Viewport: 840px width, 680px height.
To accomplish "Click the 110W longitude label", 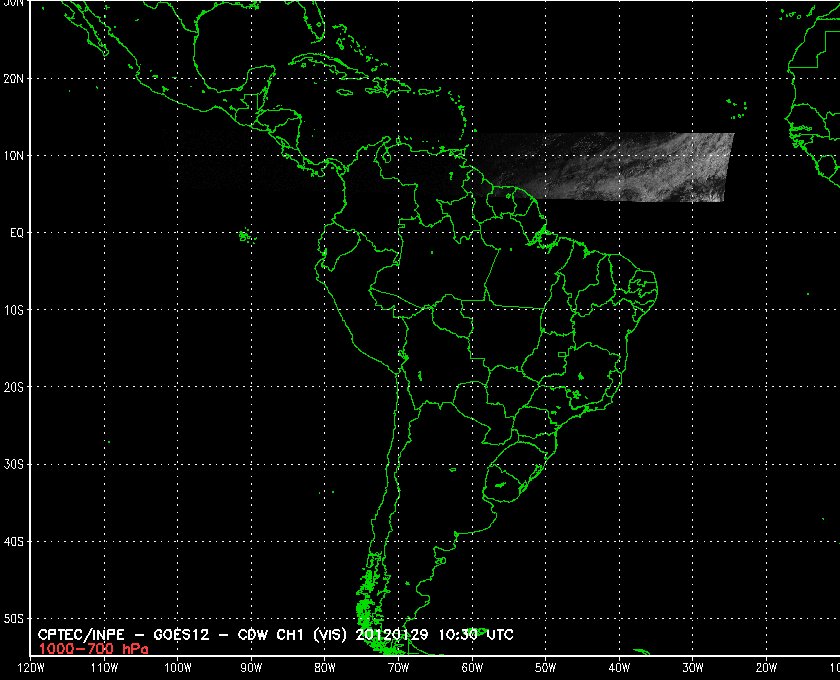I will (104, 668).
